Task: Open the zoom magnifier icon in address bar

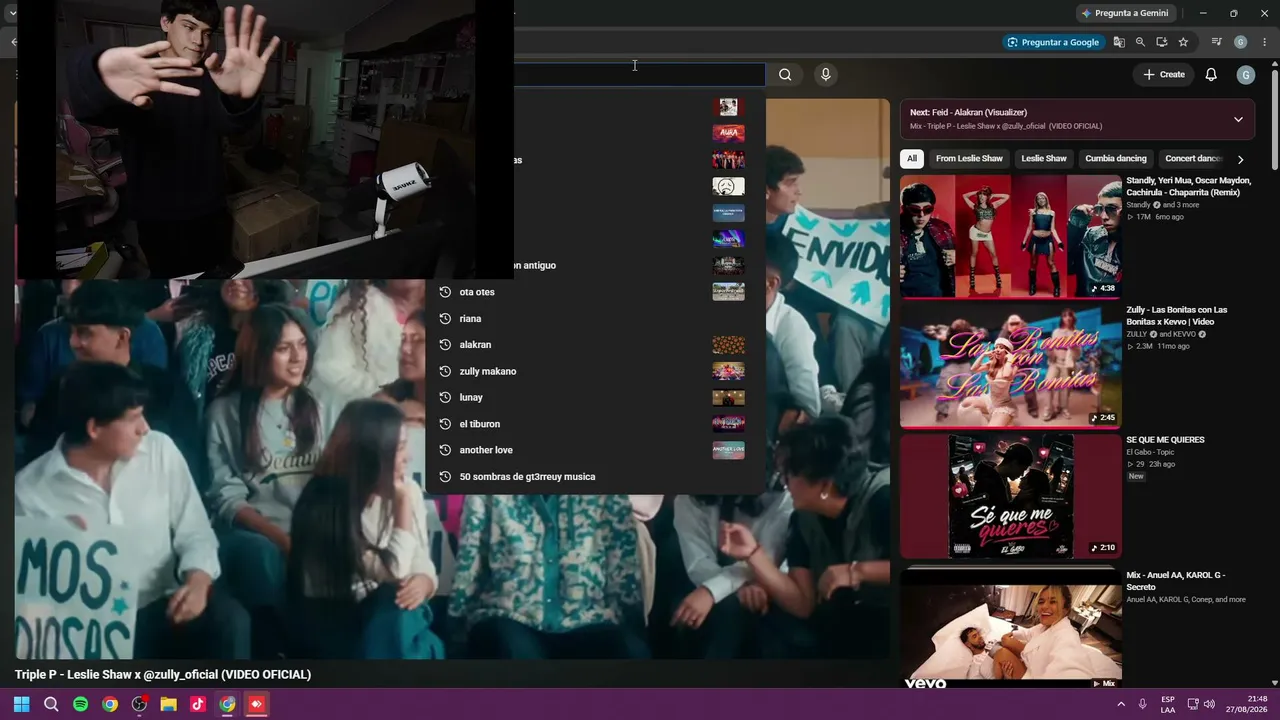Action: [x=1140, y=42]
